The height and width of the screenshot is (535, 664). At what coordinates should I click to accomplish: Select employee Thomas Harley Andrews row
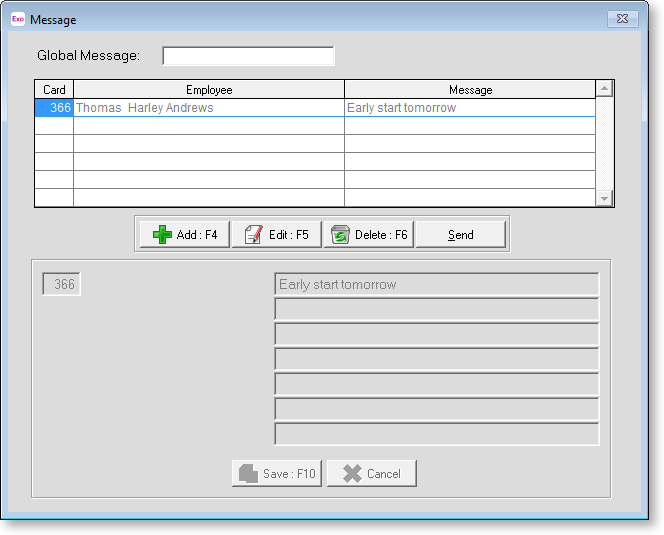208,108
